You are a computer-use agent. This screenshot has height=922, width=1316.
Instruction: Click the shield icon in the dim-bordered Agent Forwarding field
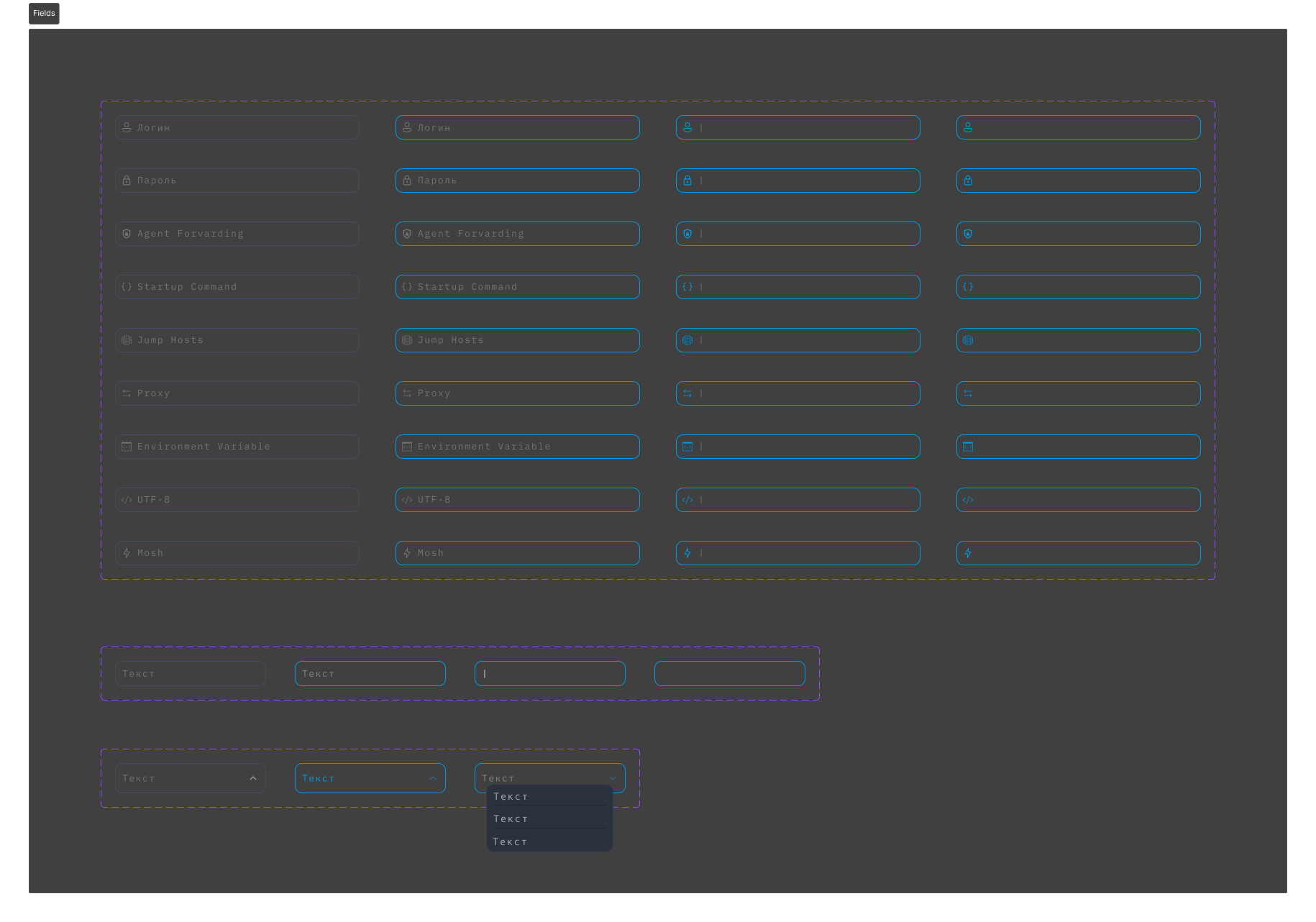pyautogui.click(x=127, y=234)
